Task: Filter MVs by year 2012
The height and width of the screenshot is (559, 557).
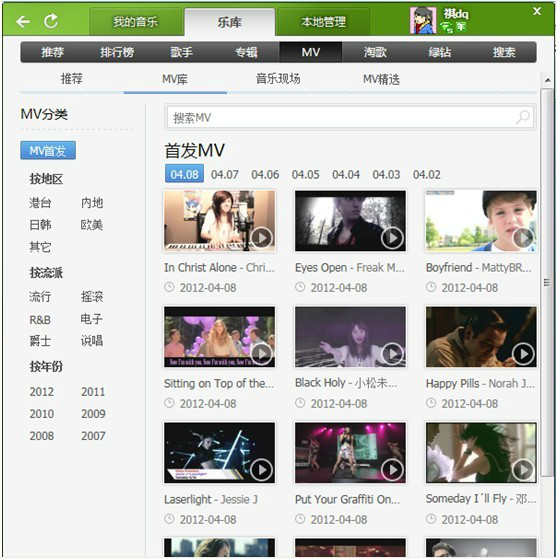Action: pyautogui.click(x=42, y=392)
